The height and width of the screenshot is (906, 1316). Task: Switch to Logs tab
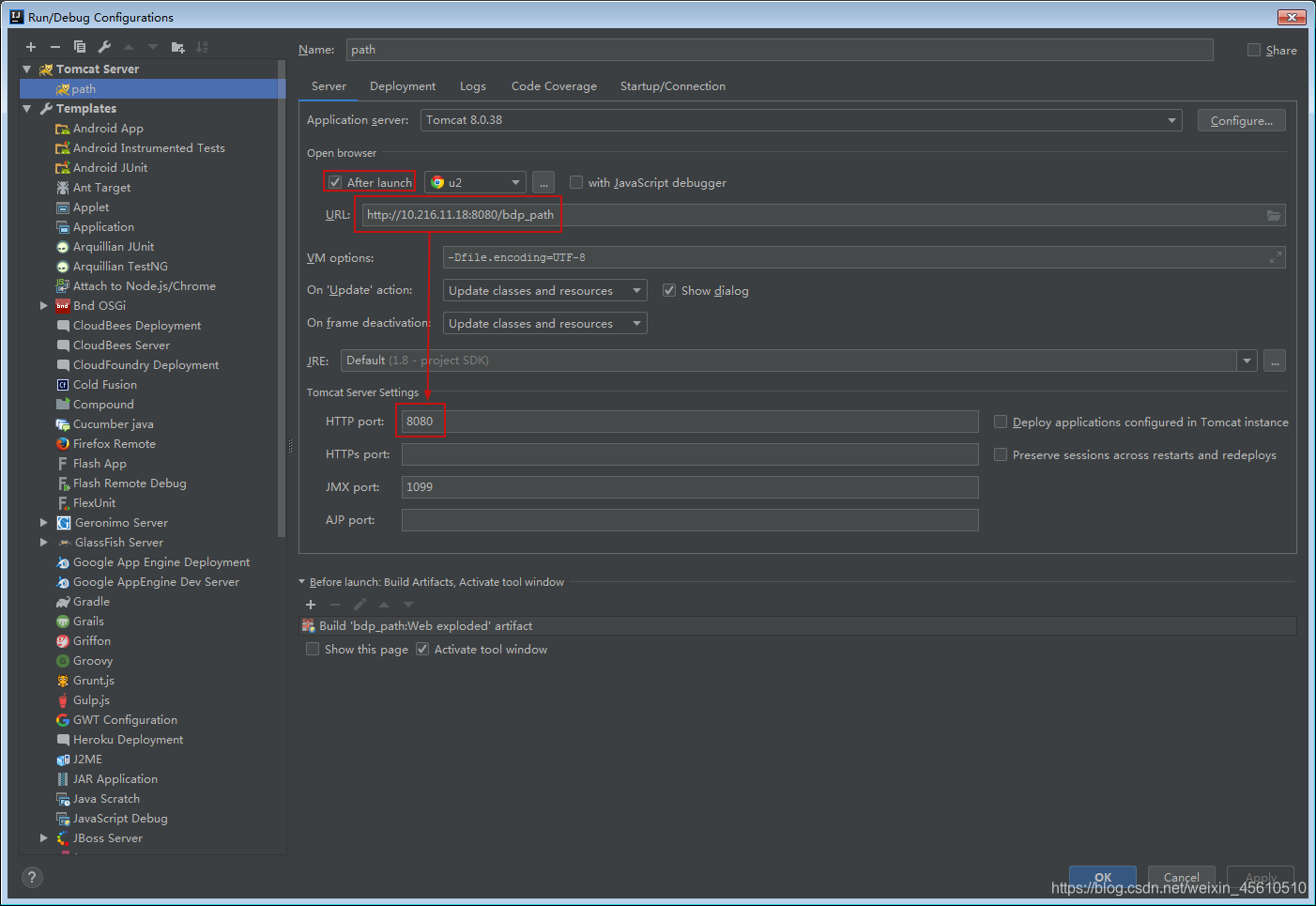pyautogui.click(x=473, y=86)
